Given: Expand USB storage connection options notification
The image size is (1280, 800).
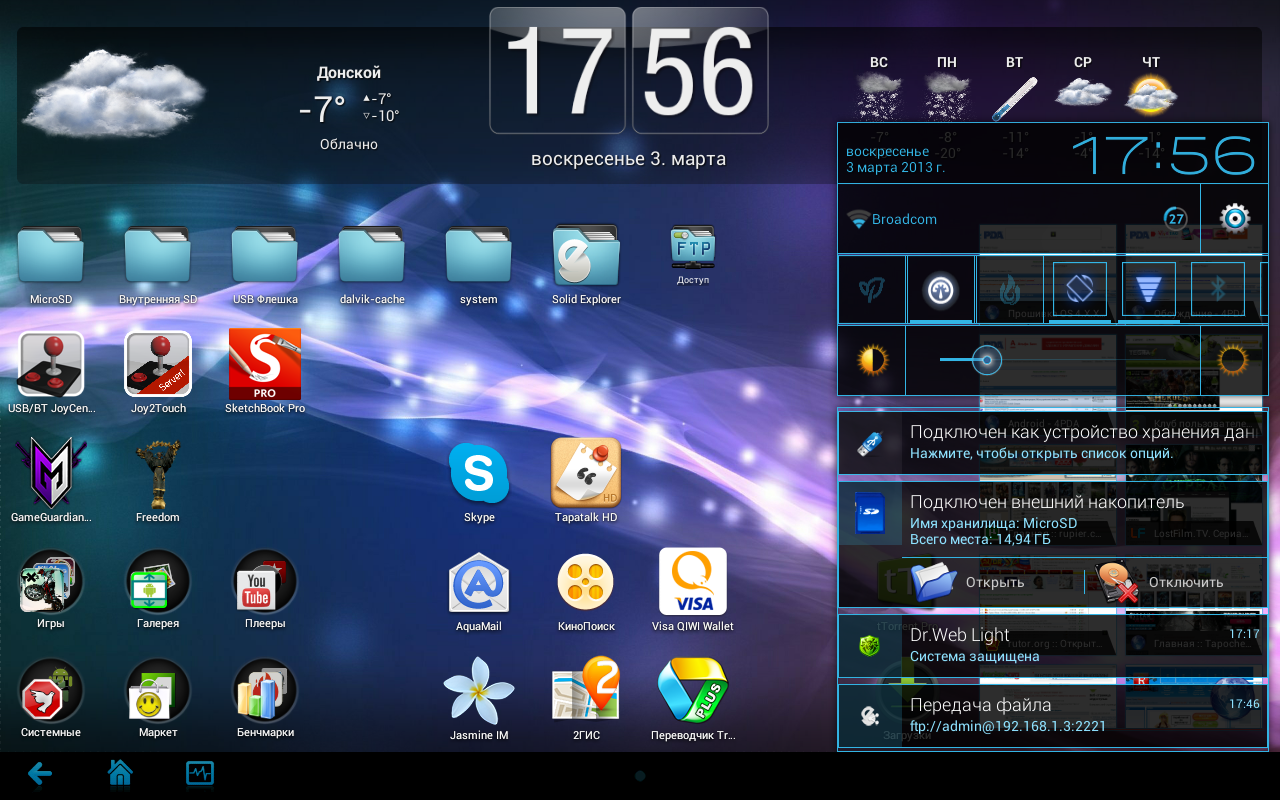Looking at the screenshot, I should click(x=1052, y=442).
